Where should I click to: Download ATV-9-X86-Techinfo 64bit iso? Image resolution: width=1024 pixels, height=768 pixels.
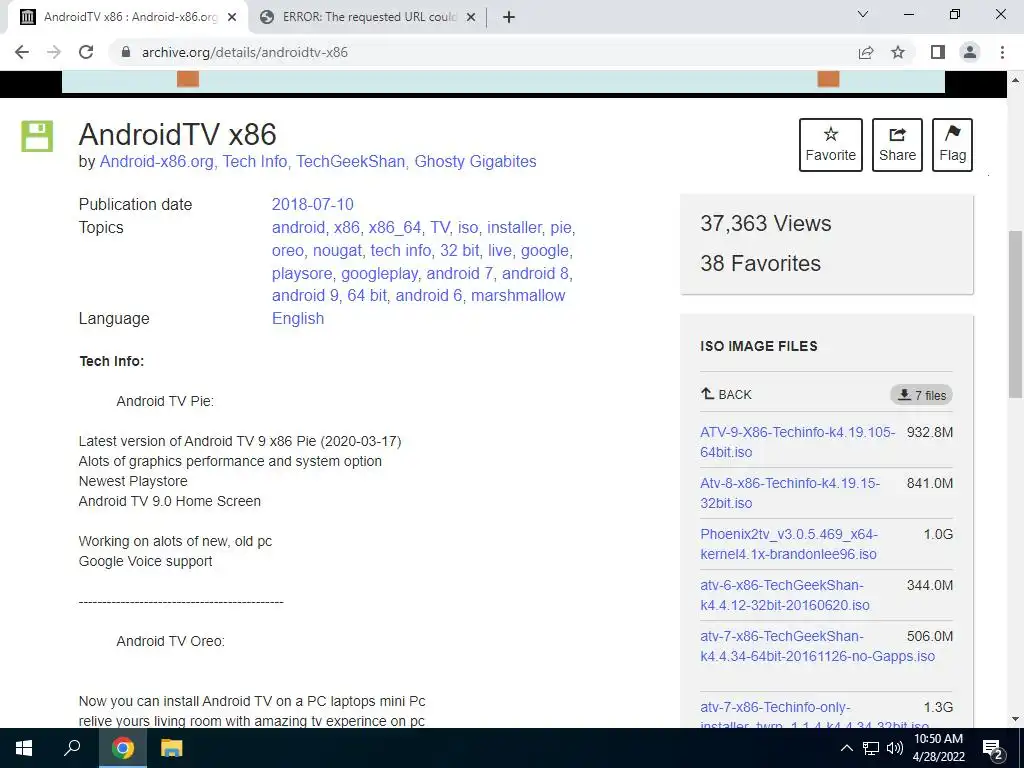coord(797,442)
